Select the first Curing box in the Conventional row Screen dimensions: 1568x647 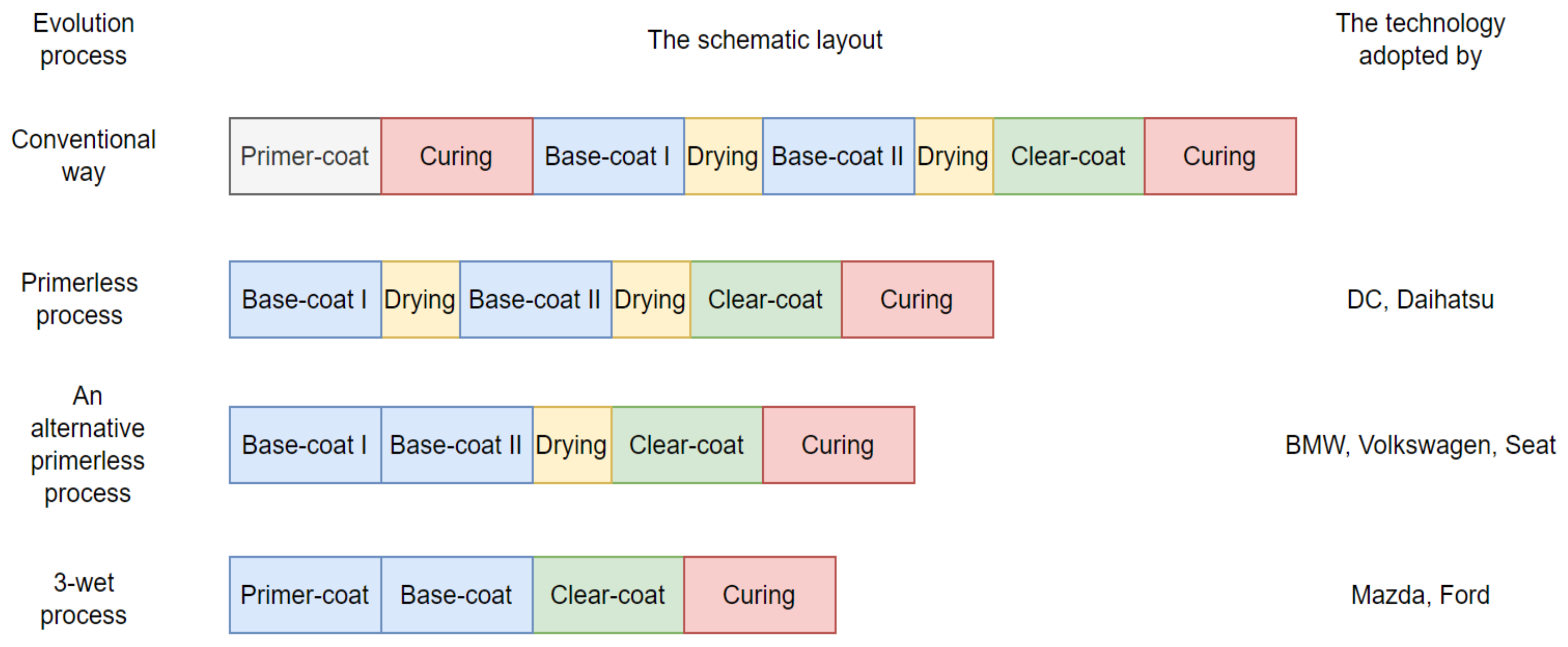click(457, 156)
